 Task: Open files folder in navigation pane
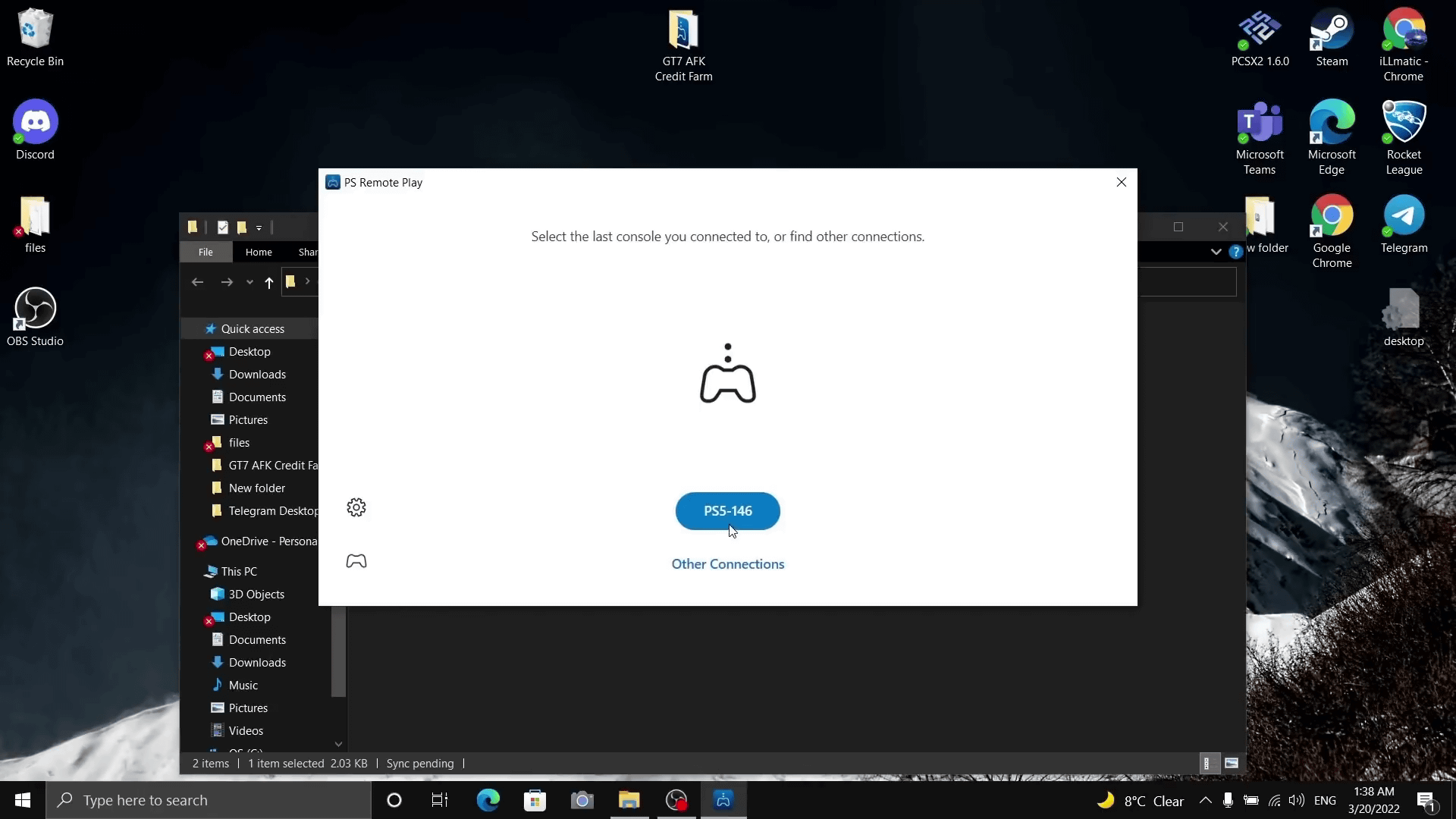coord(239,443)
